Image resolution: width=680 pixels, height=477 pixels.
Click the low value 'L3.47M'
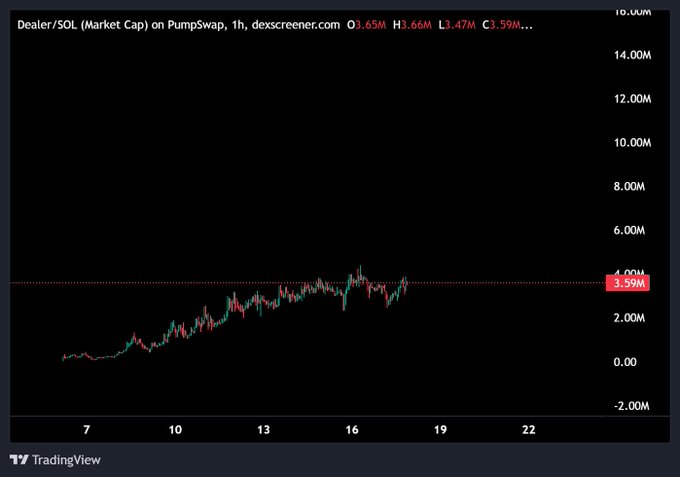[x=457, y=25]
